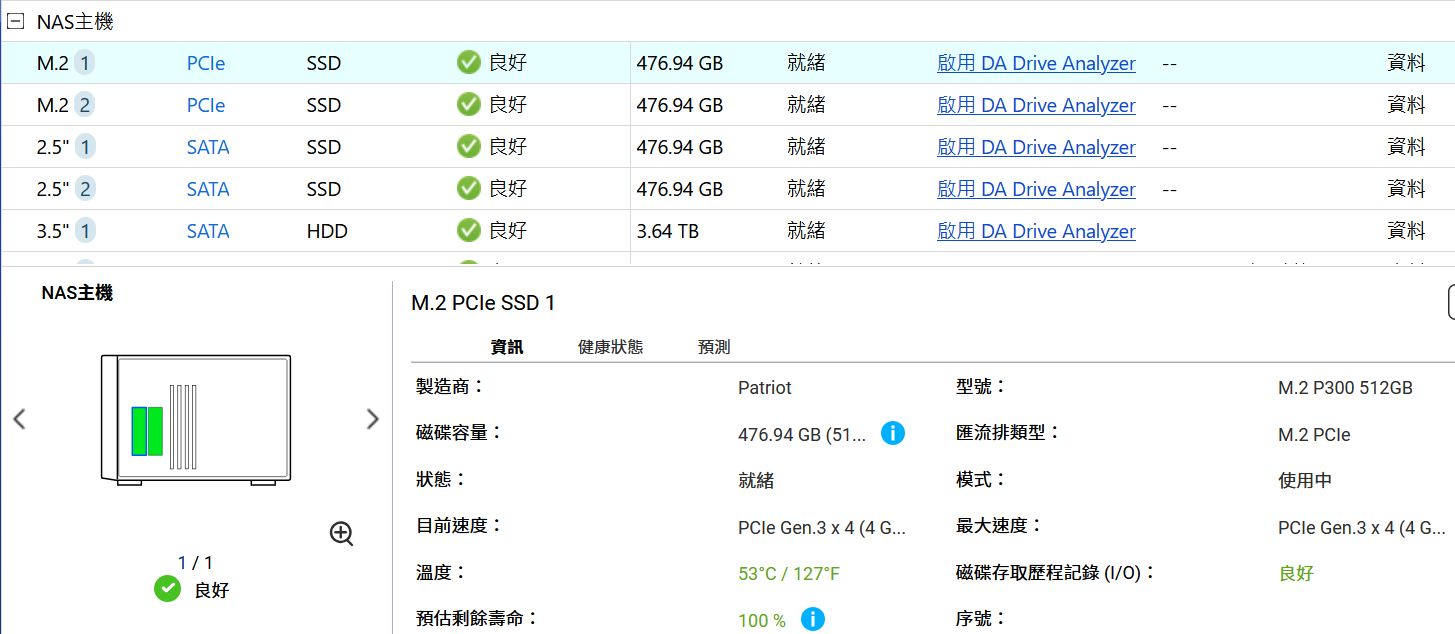Collapse the NAS主機 tree group

click(15, 22)
